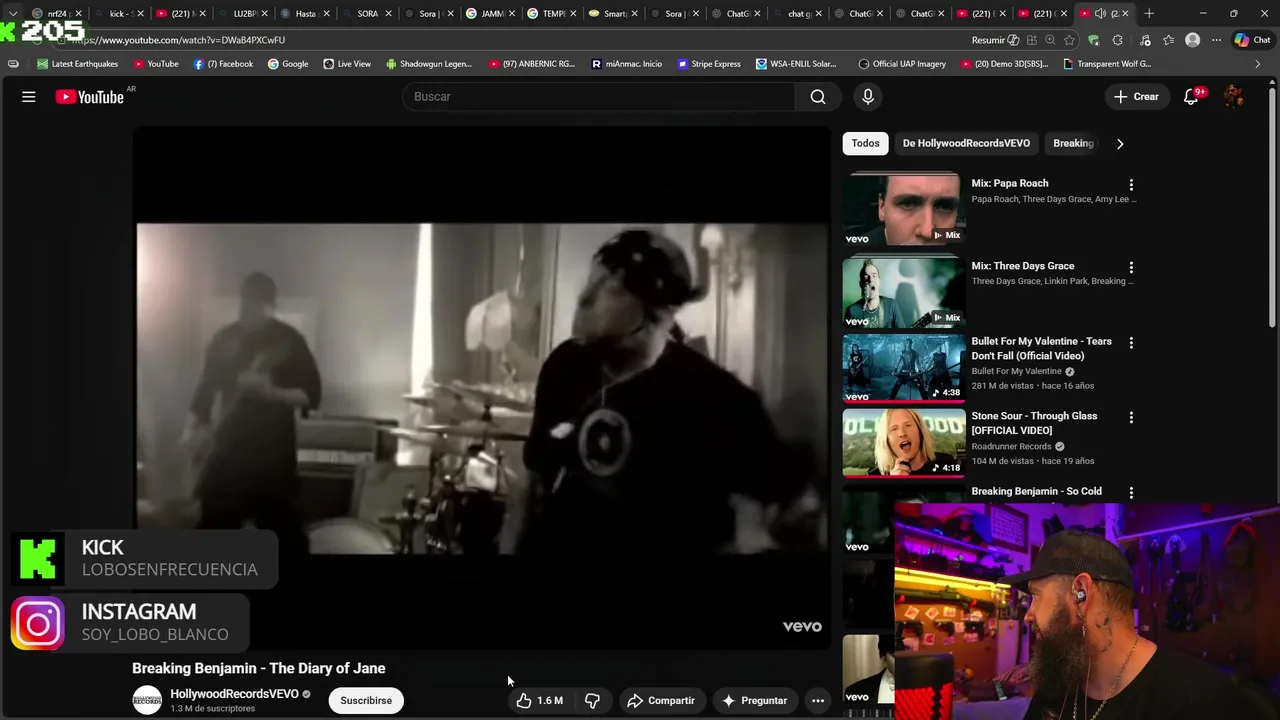Dislike the video with thumbs down
The width and height of the screenshot is (1280, 720).
(592, 701)
